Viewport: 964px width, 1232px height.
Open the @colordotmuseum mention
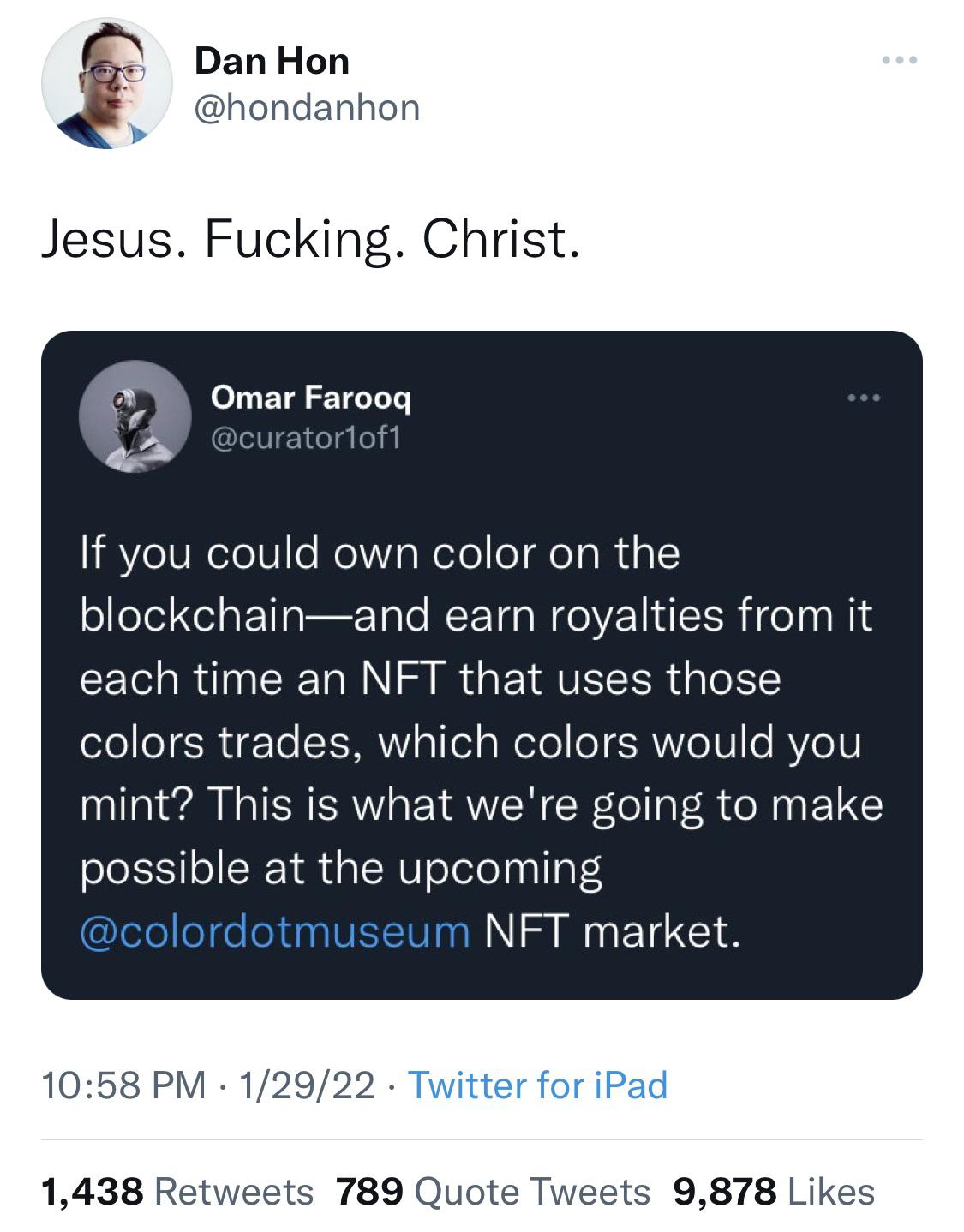tap(274, 931)
